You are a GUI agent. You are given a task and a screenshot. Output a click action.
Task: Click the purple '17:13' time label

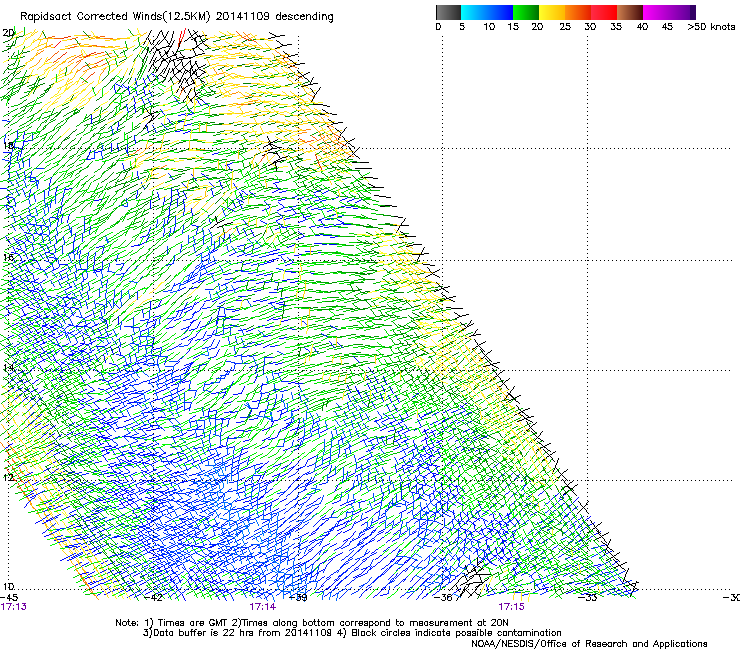pos(14,607)
